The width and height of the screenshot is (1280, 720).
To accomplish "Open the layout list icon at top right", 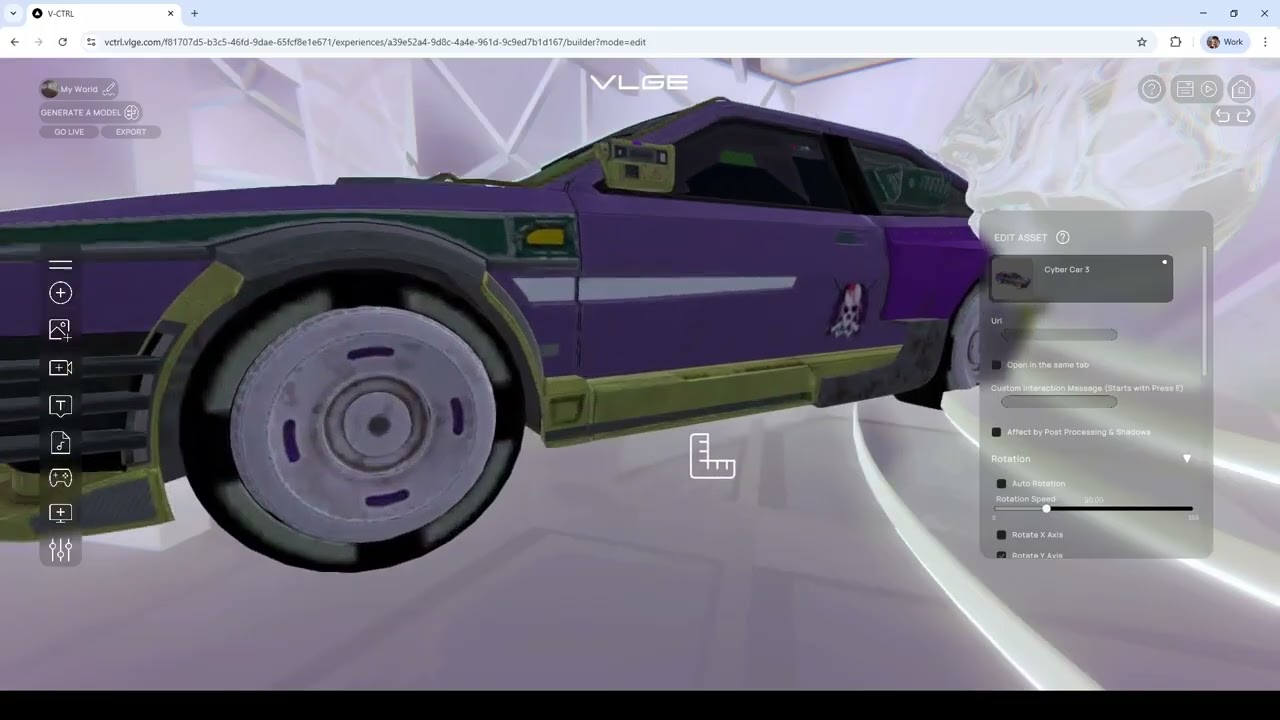I will coord(1184,89).
